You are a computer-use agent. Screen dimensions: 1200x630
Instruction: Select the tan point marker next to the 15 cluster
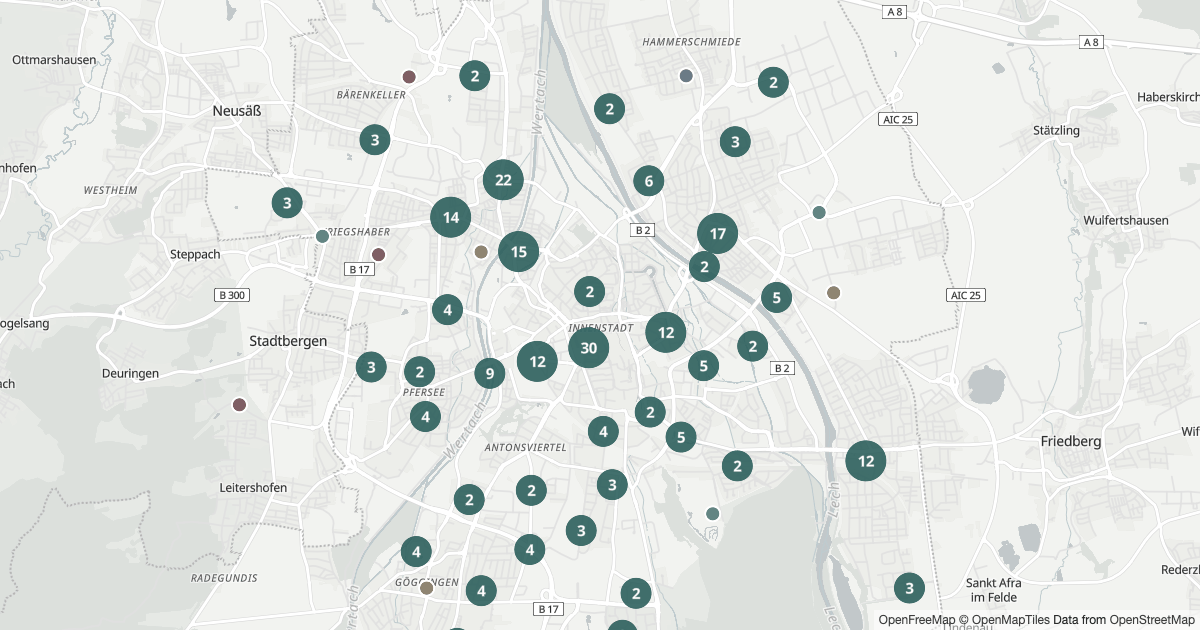tap(481, 252)
